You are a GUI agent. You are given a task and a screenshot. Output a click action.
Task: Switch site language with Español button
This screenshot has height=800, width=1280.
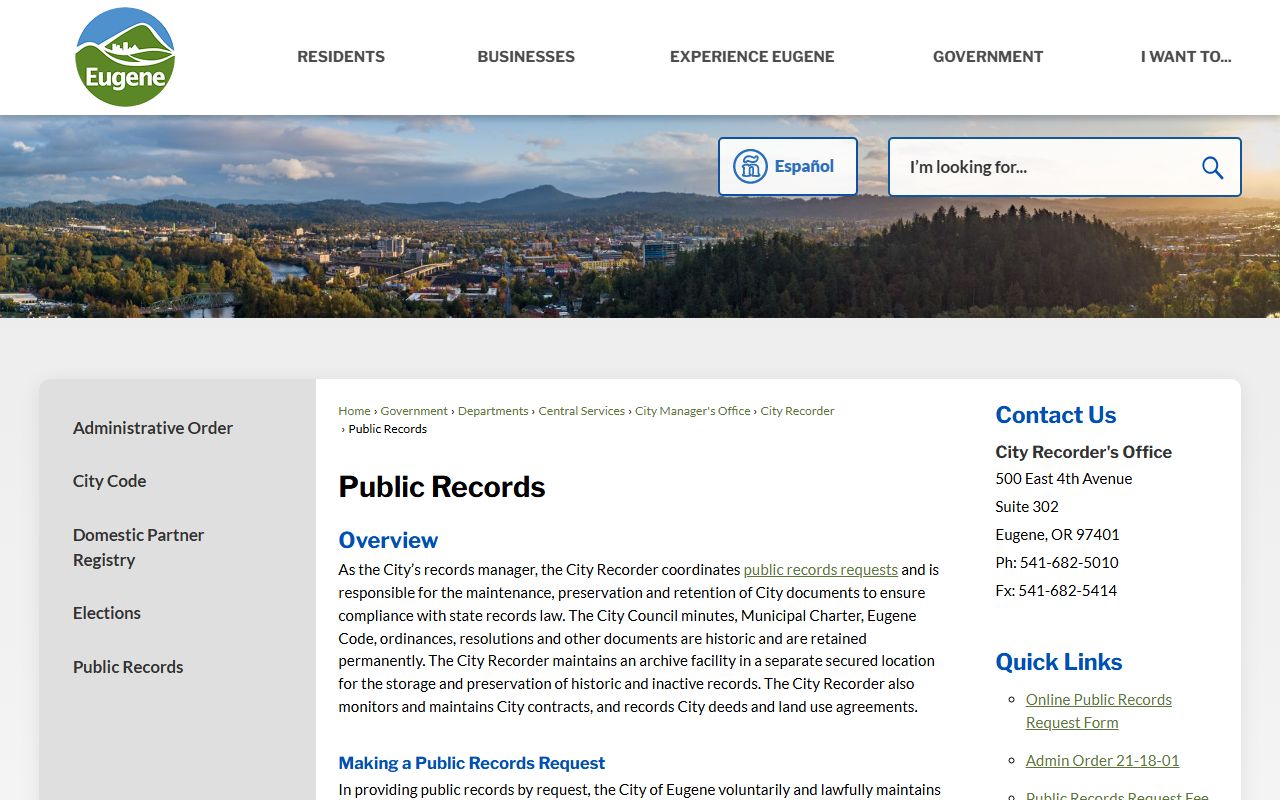tap(788, 166)
